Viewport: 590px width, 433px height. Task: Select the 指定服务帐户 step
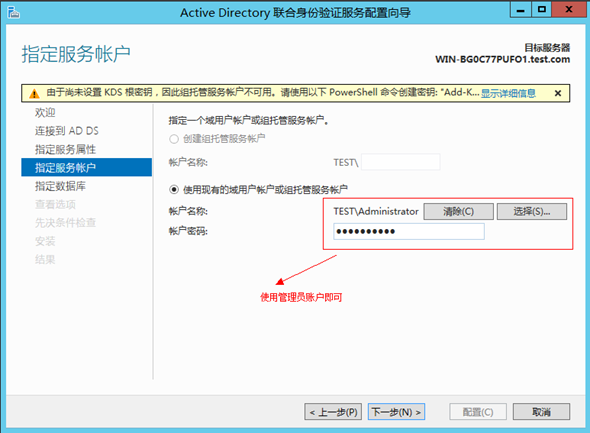(x=87, y=167)
